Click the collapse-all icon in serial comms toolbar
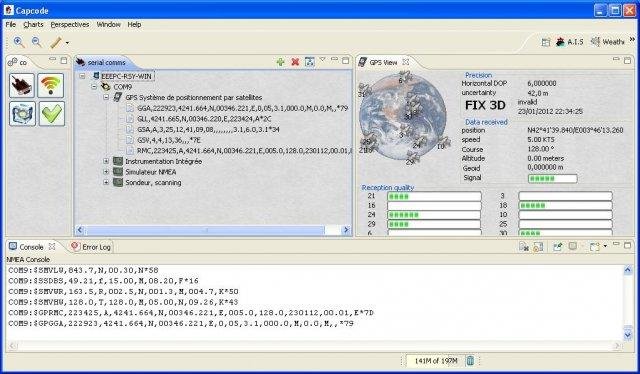The width and height of the screenshot is (640, 374). pos(310,62)
